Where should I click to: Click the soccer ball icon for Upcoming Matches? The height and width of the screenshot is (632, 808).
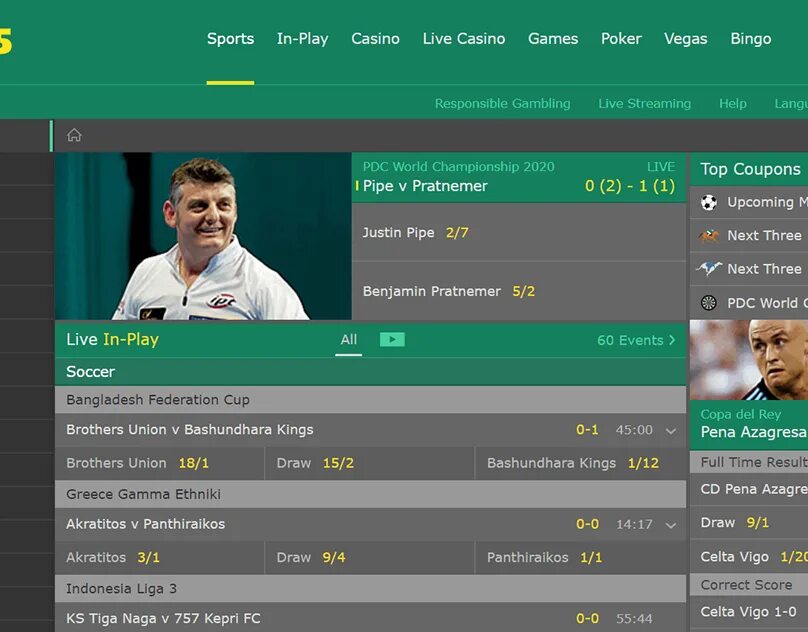(709, 202)
